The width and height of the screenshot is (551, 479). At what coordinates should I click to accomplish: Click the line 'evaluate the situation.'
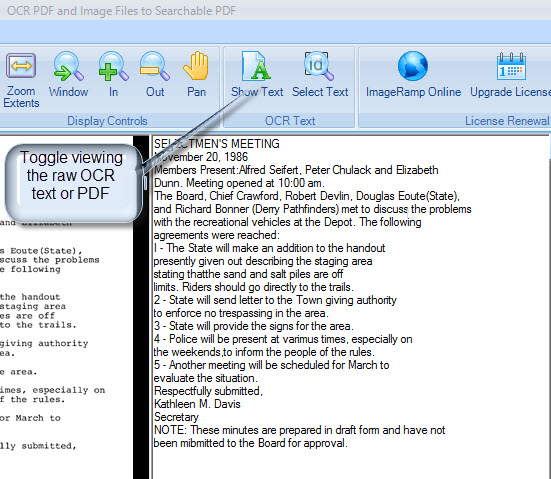click(x=206, y=378)
